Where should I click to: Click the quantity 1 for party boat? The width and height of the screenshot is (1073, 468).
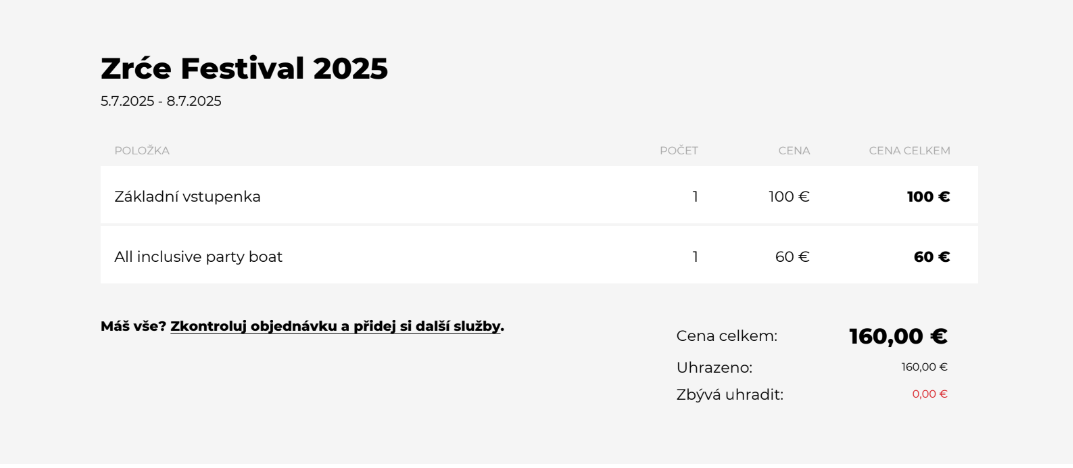click(695, 257)
